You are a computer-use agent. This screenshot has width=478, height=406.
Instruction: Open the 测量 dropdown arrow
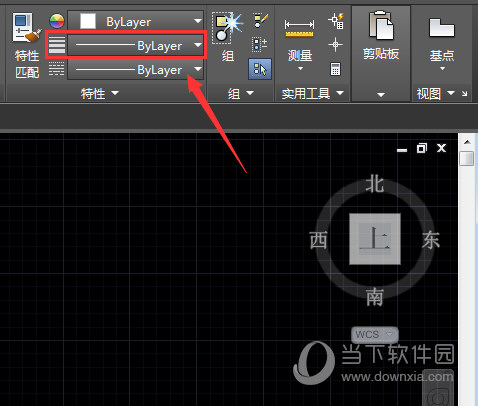(x=300, y=69)
